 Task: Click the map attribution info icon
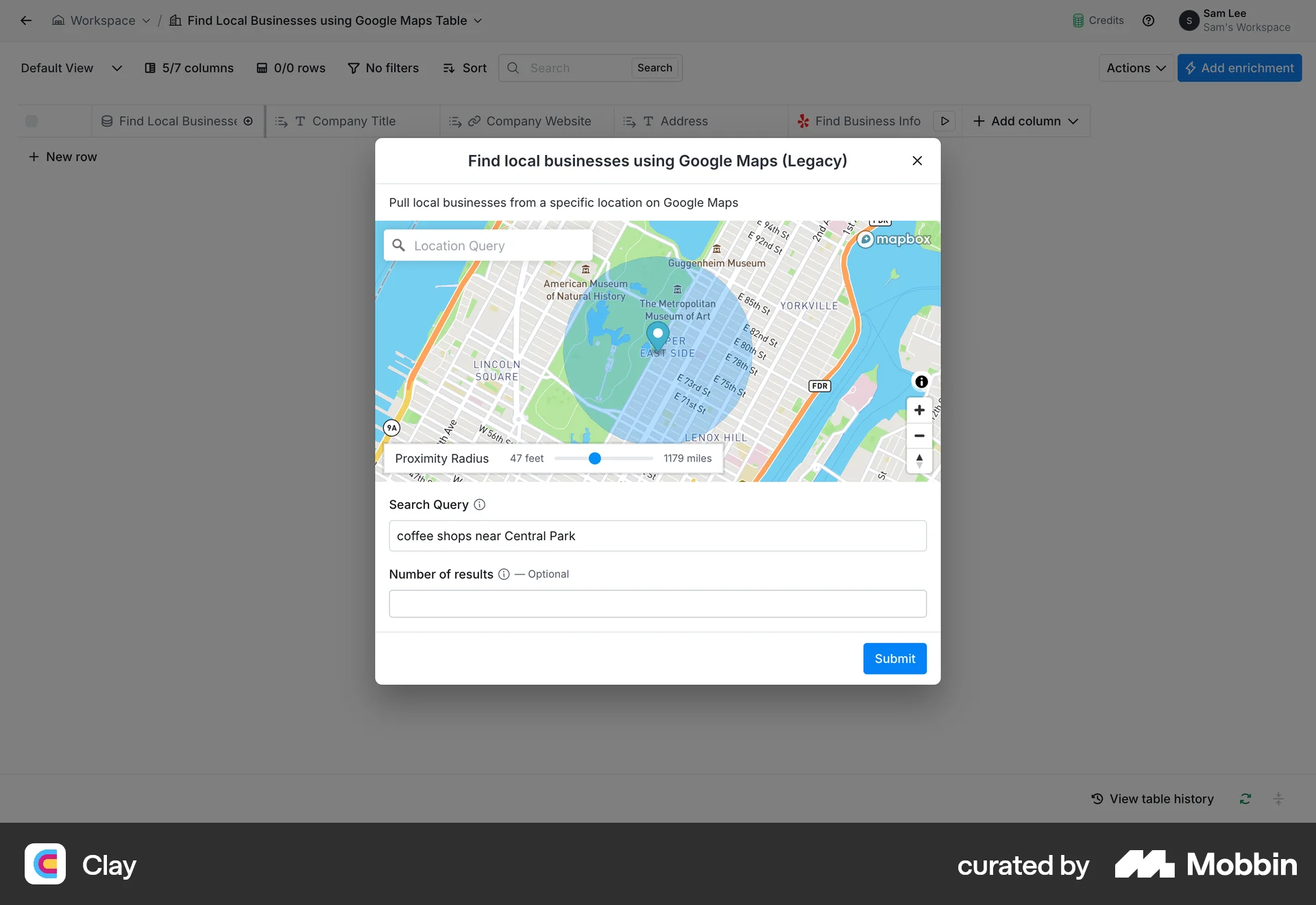921,382
